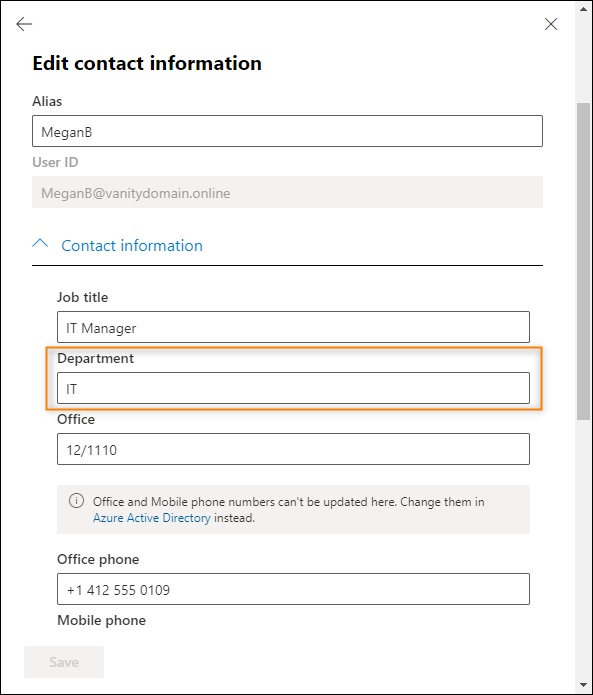Viewport: 593px width, 695px height.
Task: Click the Contact information heading text
Action: coord(132,246)
